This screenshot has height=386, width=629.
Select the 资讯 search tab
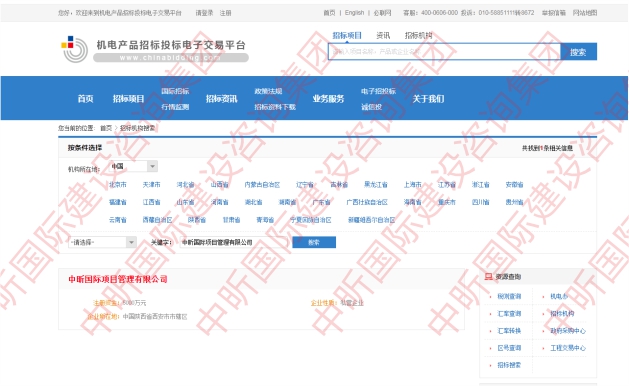(383, 35)
